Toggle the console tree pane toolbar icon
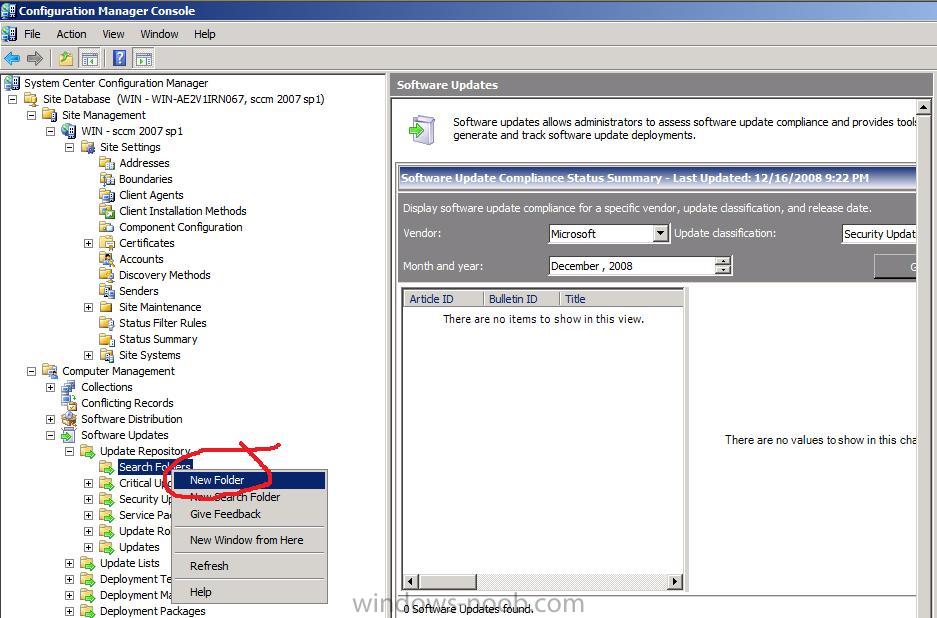Viewport: 937px width, 618px height. (90, 58)
